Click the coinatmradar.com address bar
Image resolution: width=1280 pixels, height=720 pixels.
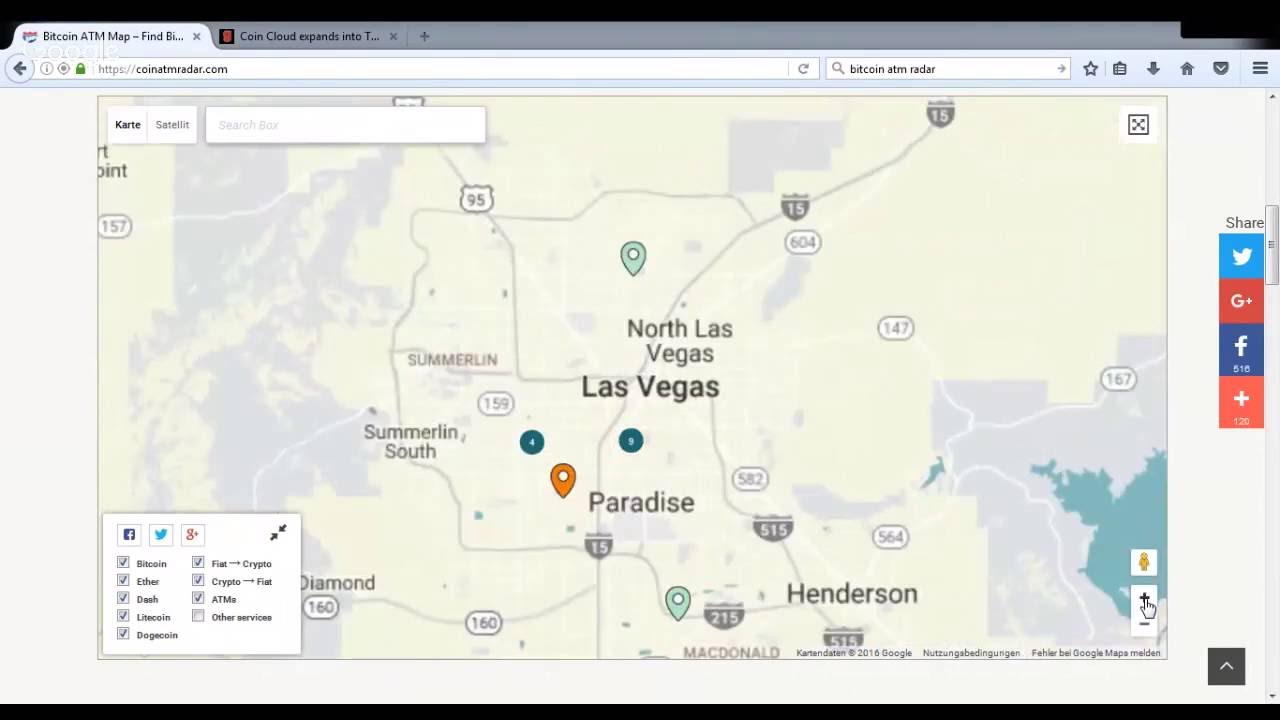click(x=440, y=69)
